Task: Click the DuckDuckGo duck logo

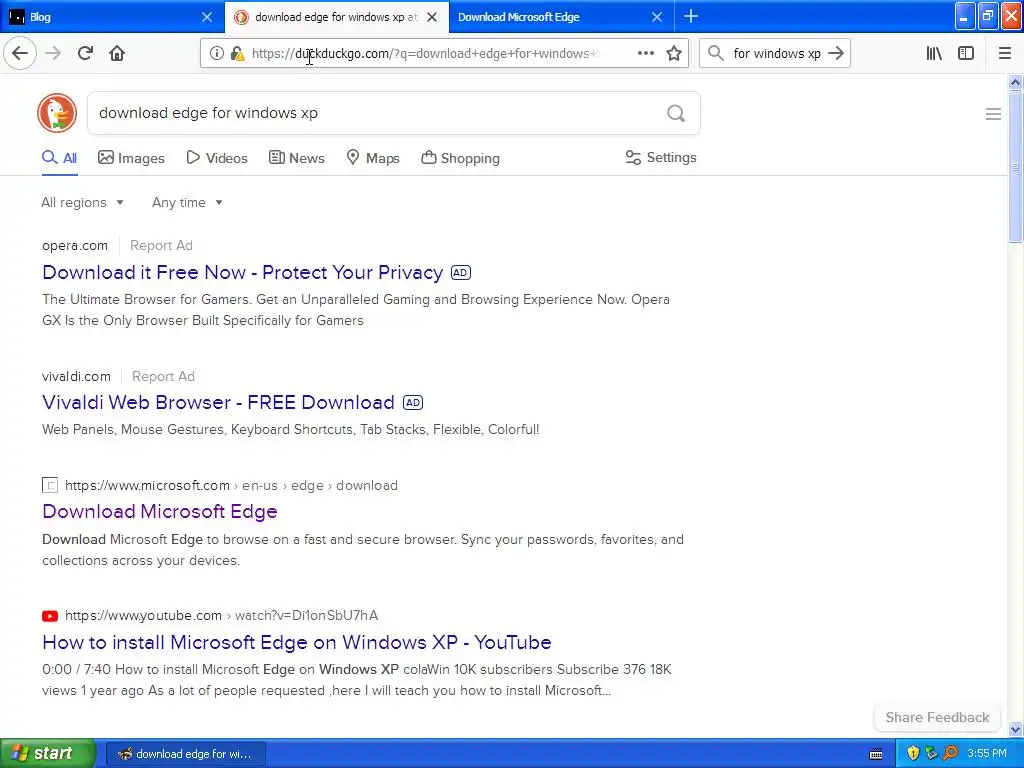Action: click(57, 113)
